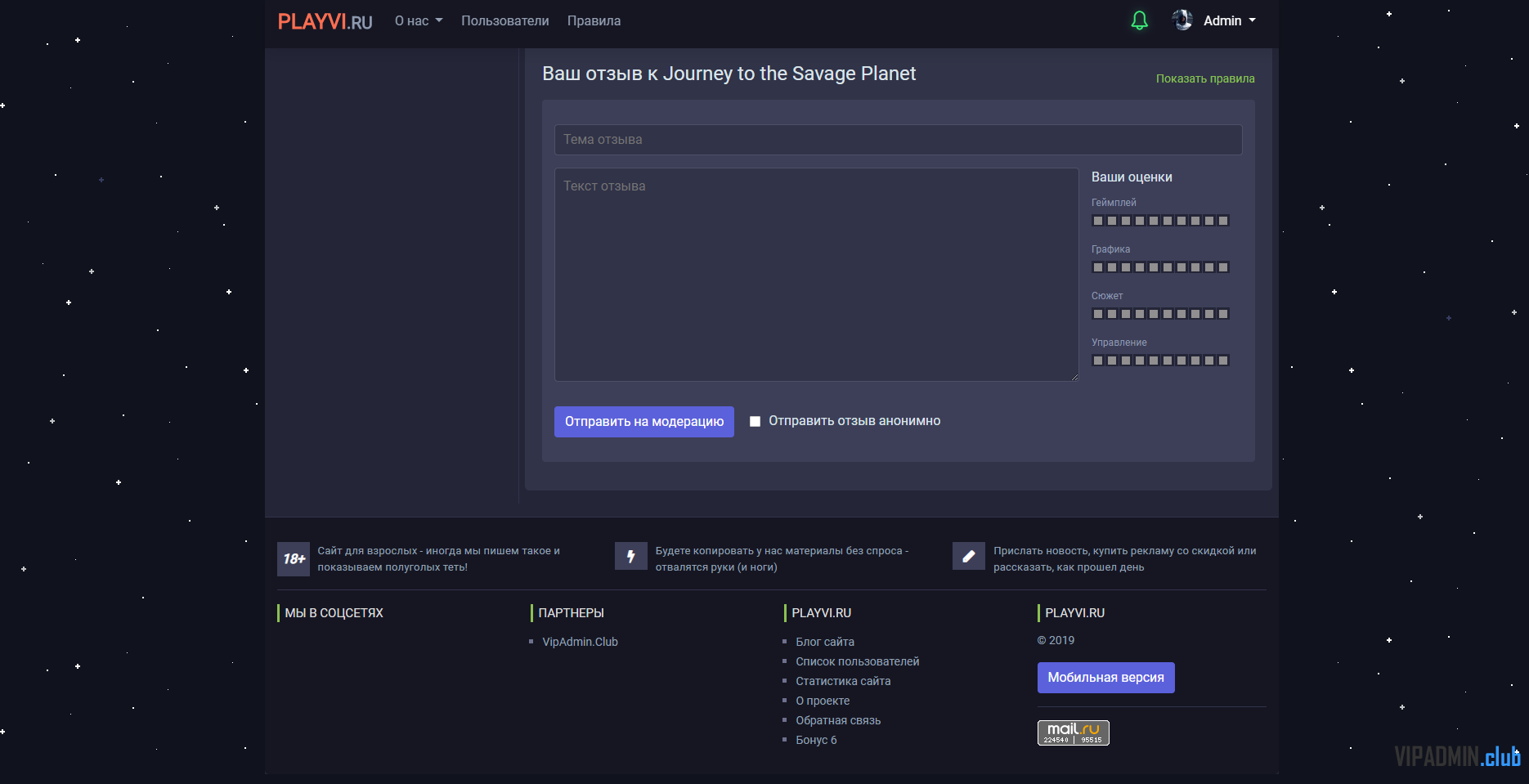Set Графика rating to its last square
1529x784 pixels.
pyautogui.click(x=1223, y=267)
